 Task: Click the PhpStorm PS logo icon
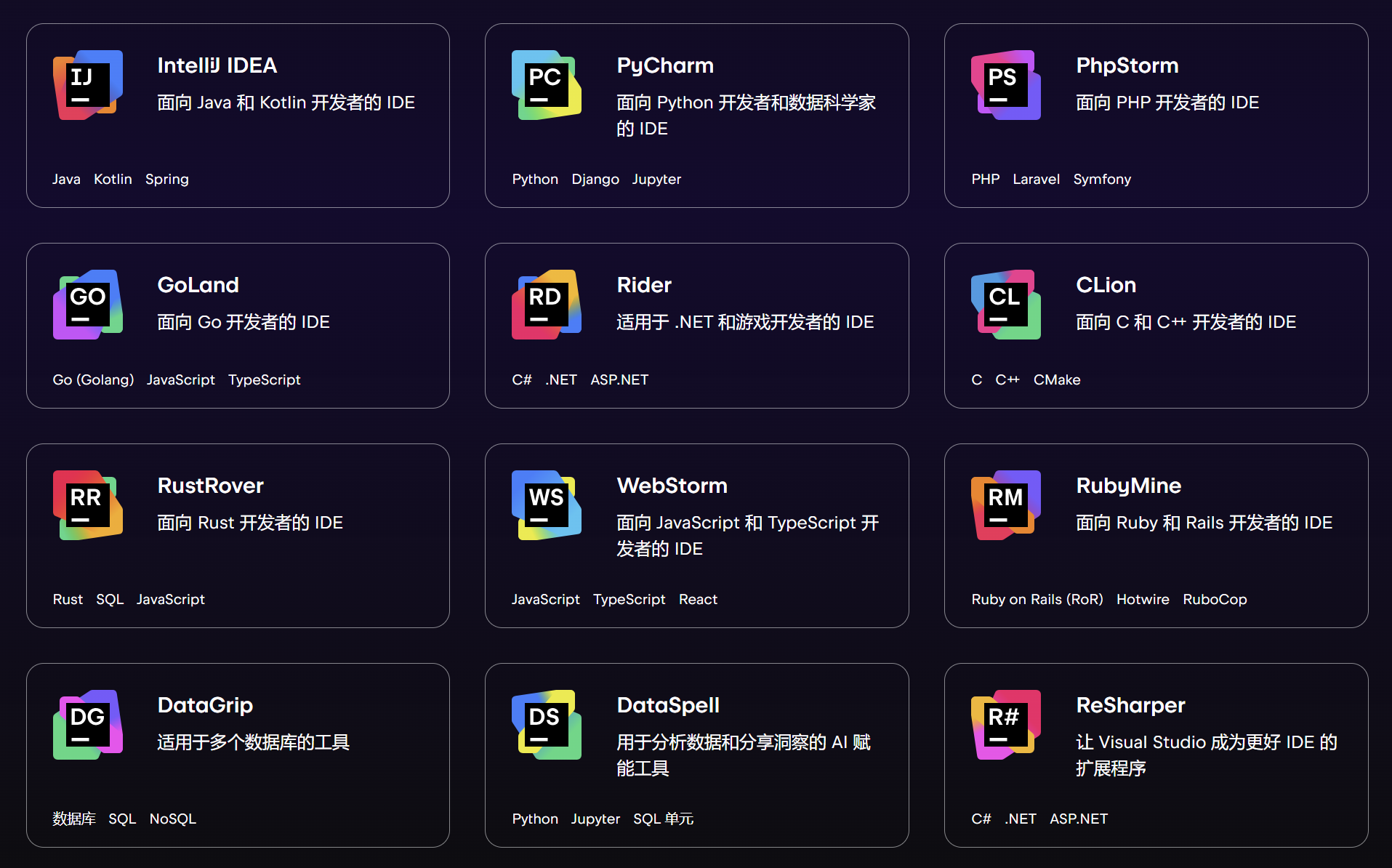(x=1006, y=85)
